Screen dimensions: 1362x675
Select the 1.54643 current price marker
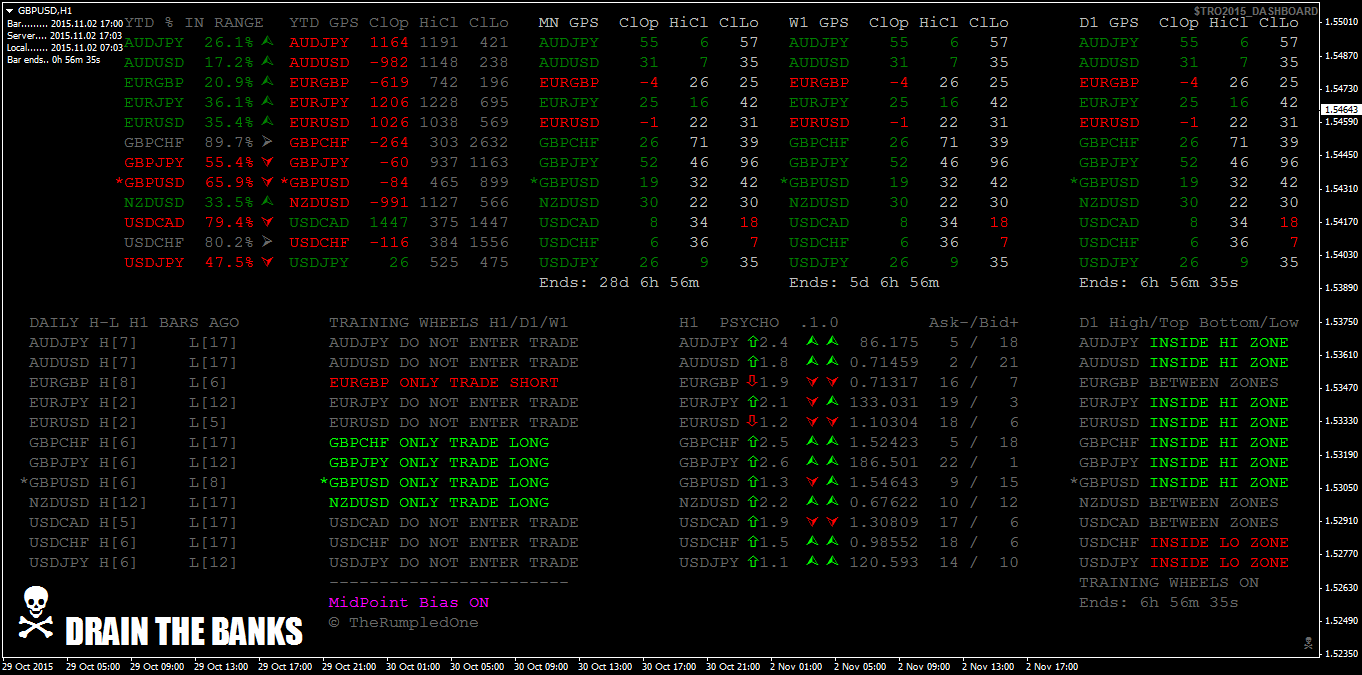coord(1340,109)
